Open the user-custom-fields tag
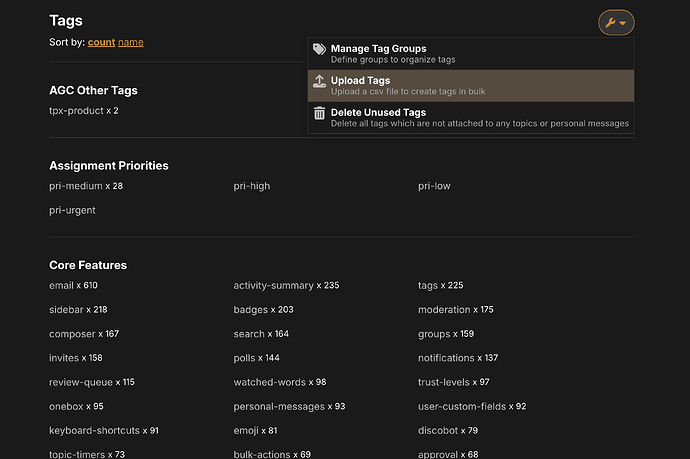The image size is (690, 459). (x=462, y=407)
